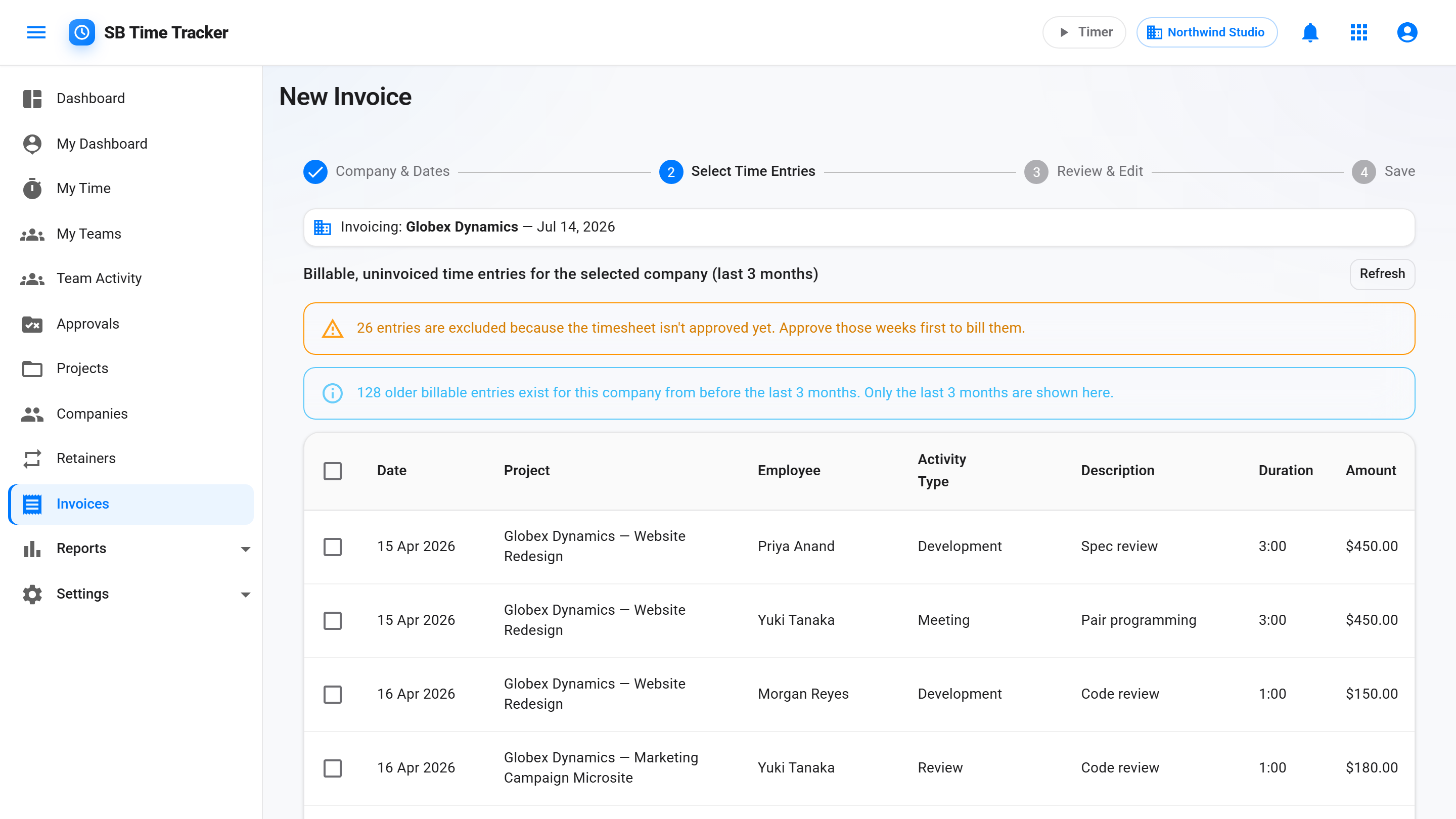
Task: Click the Companies people icon
Action: pyautogui.click(x=32, y=414)
